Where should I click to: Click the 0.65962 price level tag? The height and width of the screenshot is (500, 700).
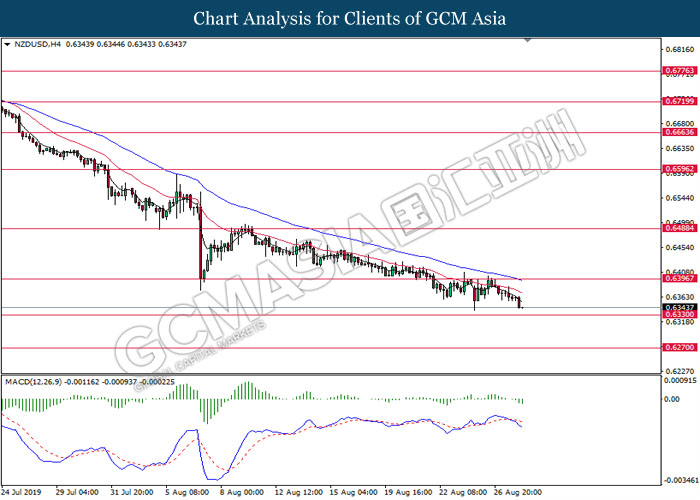pos(679,168)
